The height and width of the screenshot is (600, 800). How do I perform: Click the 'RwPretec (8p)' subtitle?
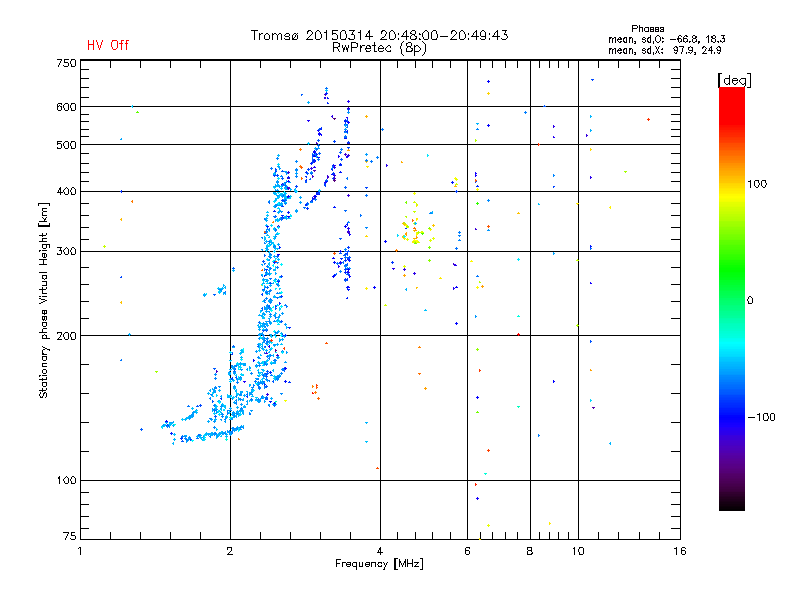coord(379,48)
